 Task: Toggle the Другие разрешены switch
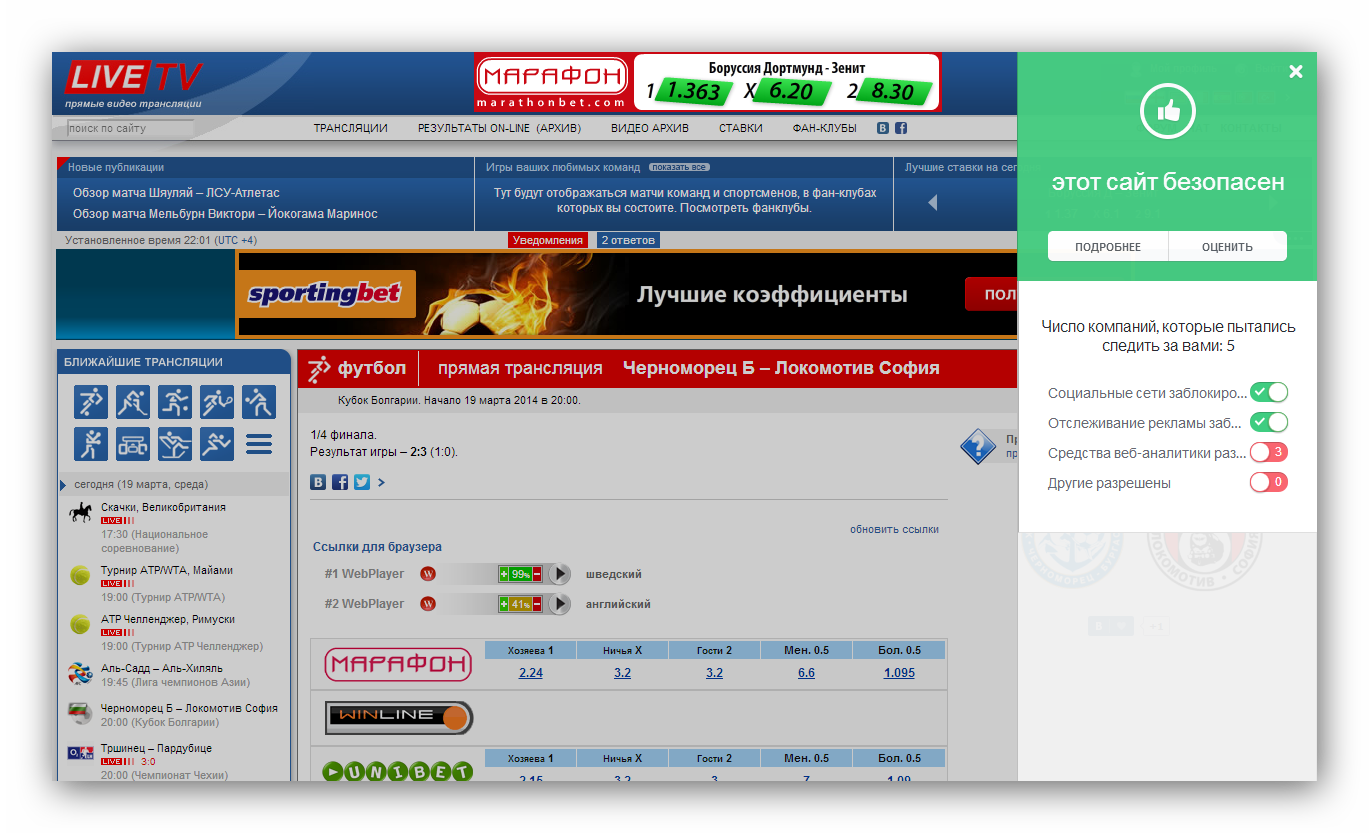click(x=1269, y=483)
